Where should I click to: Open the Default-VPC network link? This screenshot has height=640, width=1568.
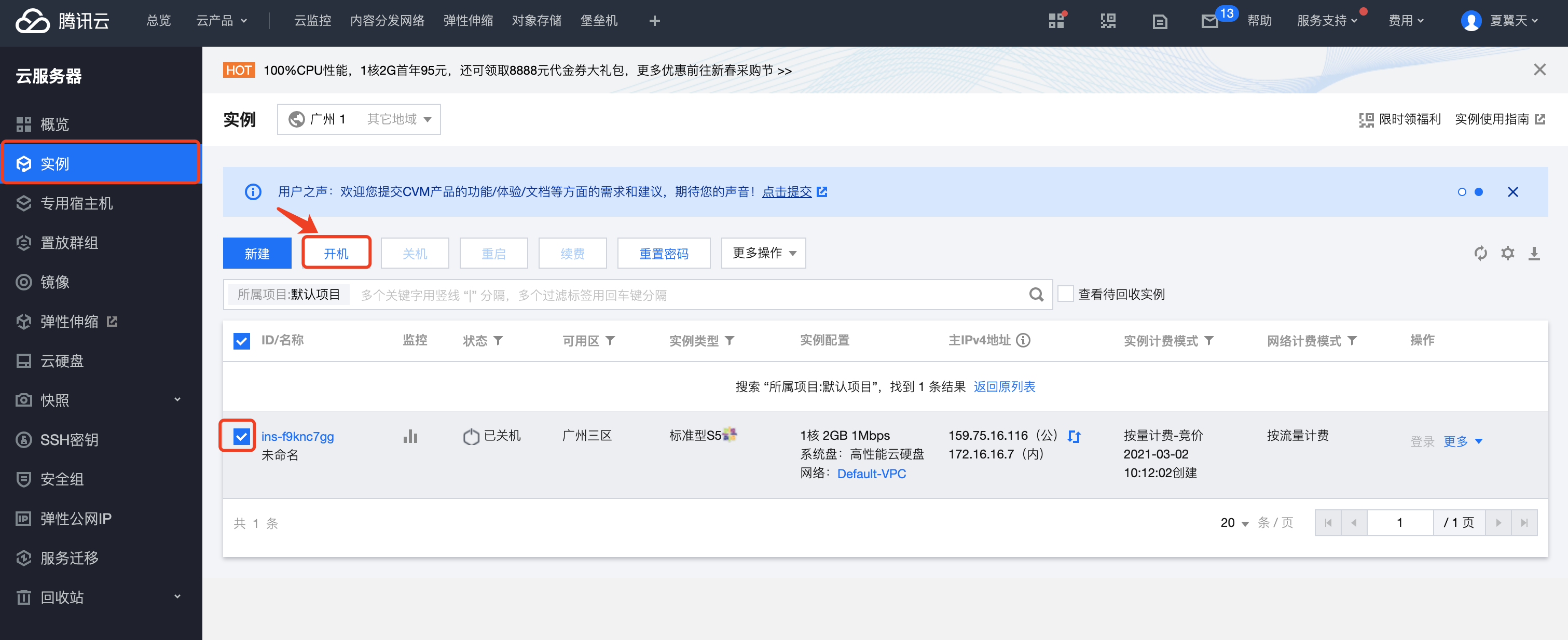coord(871,474)
